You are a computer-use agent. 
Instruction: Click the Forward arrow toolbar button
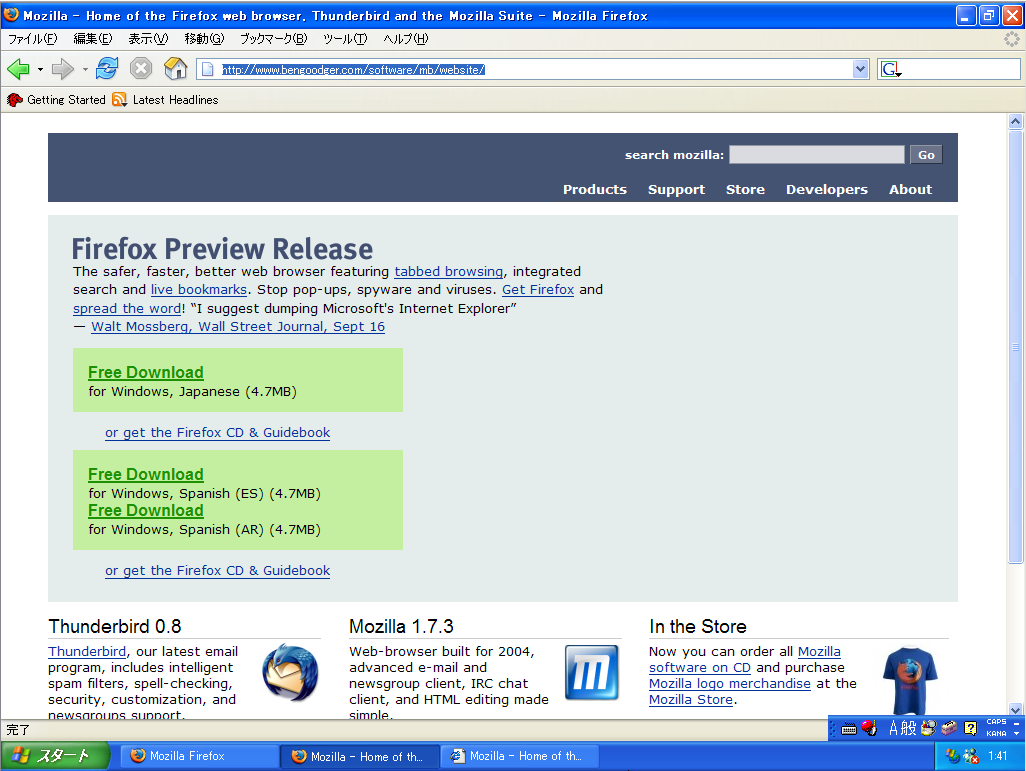(x=62, y=69)
